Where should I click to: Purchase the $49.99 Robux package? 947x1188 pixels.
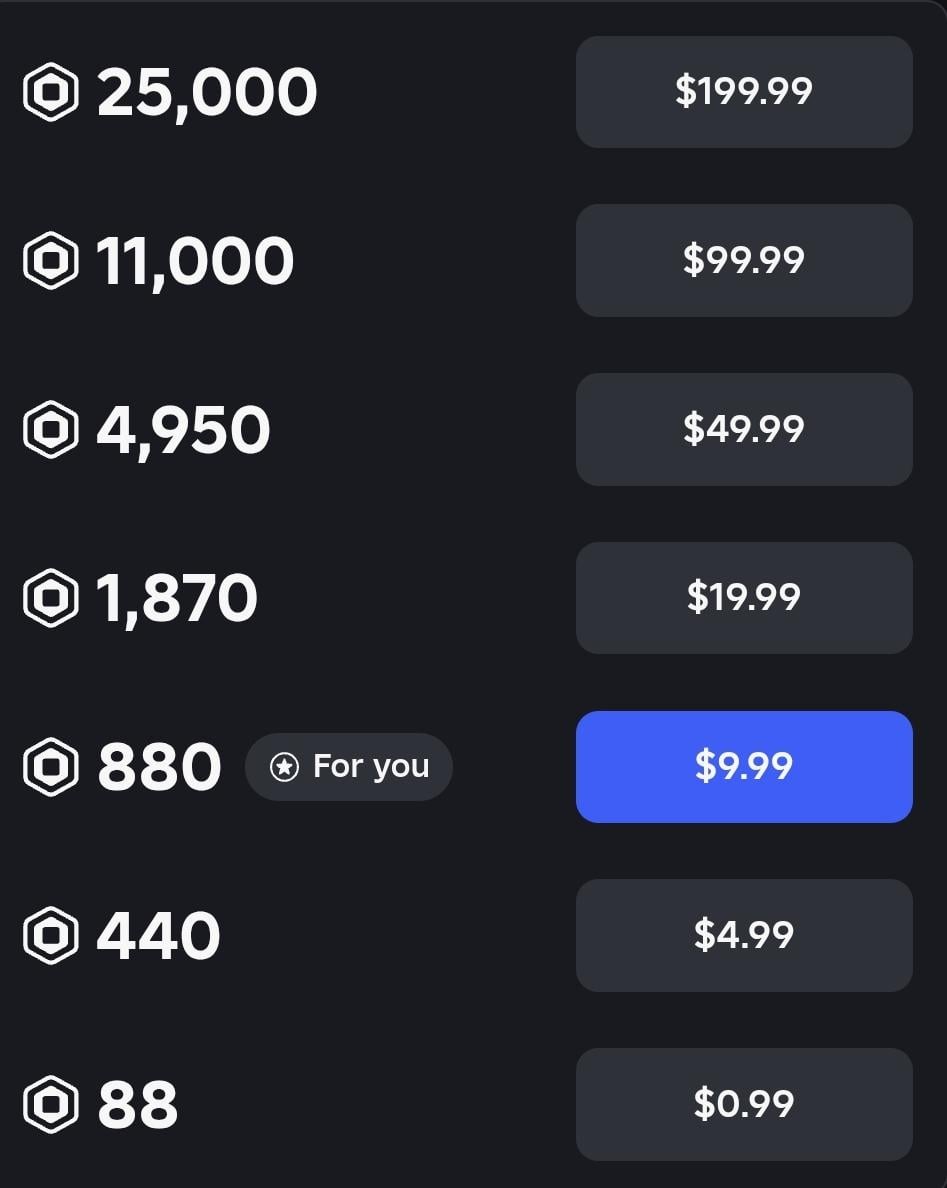click(x=744, y=429)
